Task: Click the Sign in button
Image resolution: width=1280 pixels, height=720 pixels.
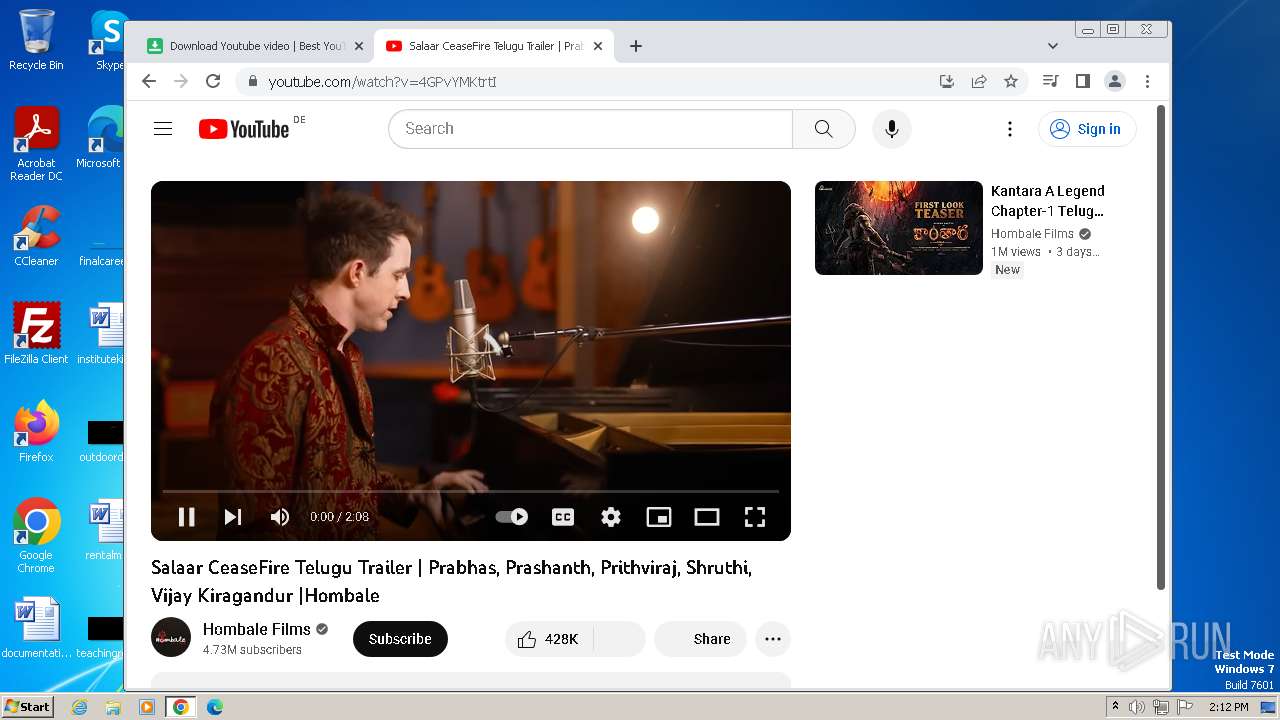Action: click(x=1087, y=129)
